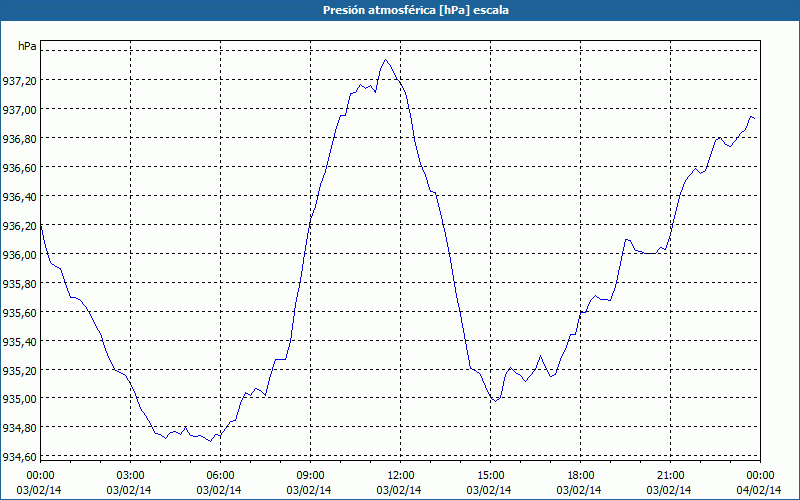The width and height of the screenshot is (800, 500).
Task: Select the 935,00 y-axis tick
Action: (x=19, y=398)
